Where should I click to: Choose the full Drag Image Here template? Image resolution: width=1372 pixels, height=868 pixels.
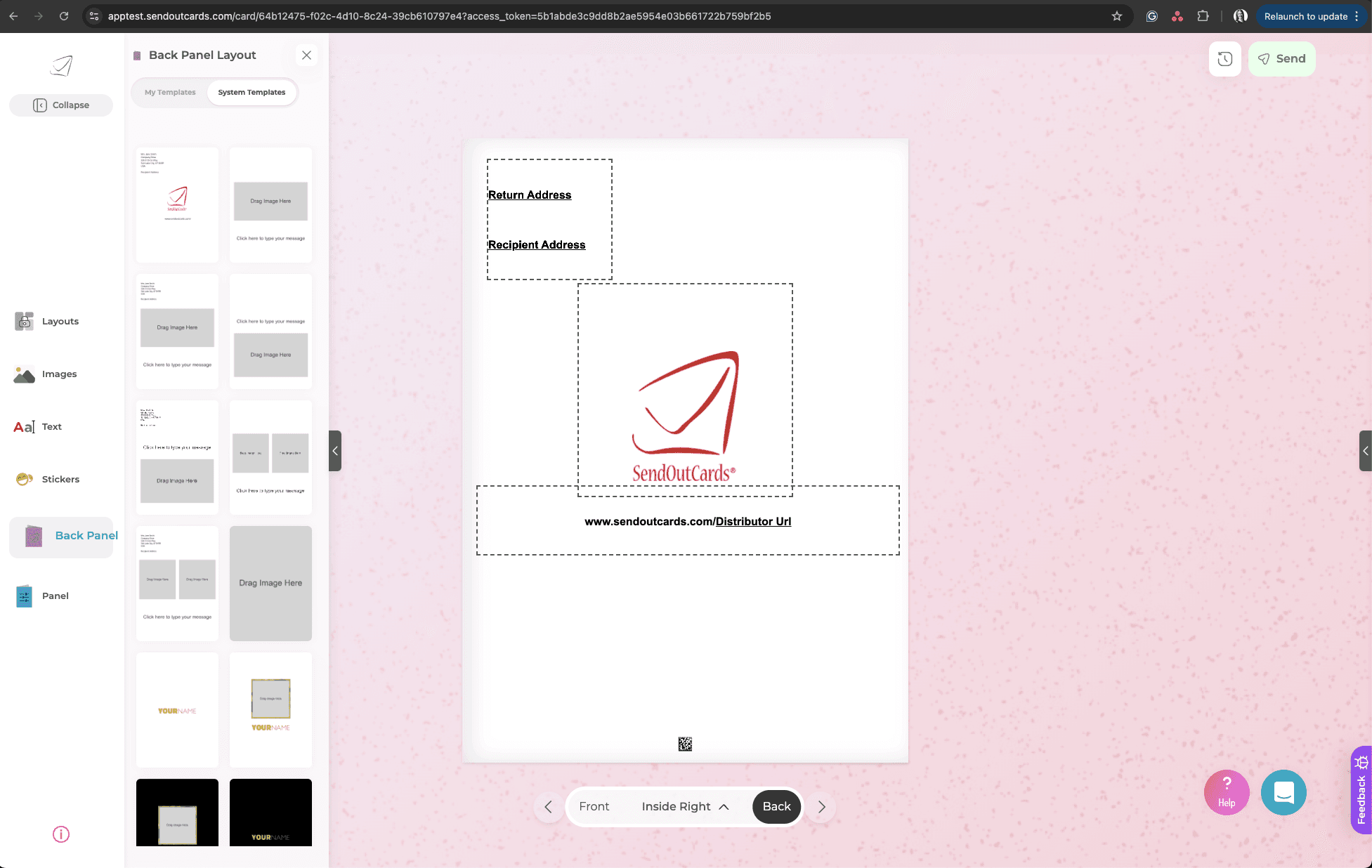coord(270,583)
